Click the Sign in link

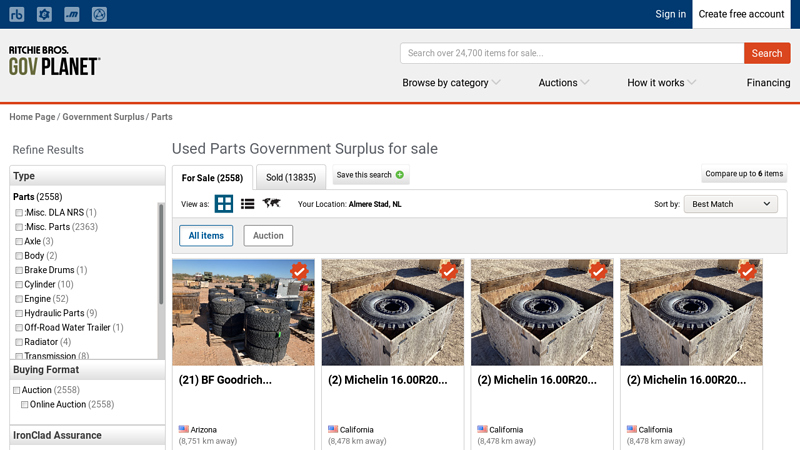coord(670,14)
